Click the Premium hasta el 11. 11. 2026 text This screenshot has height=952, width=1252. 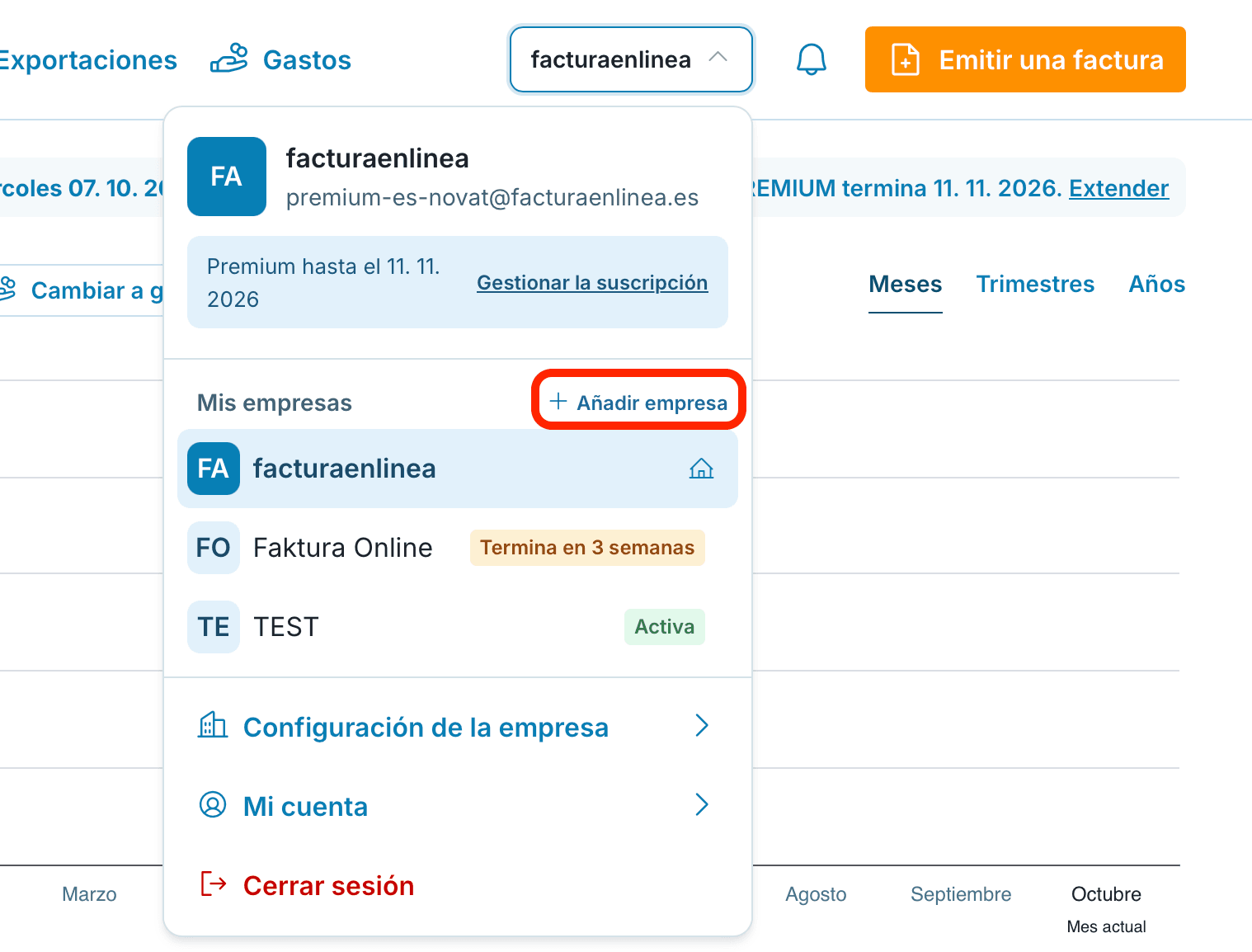[324, 283]
